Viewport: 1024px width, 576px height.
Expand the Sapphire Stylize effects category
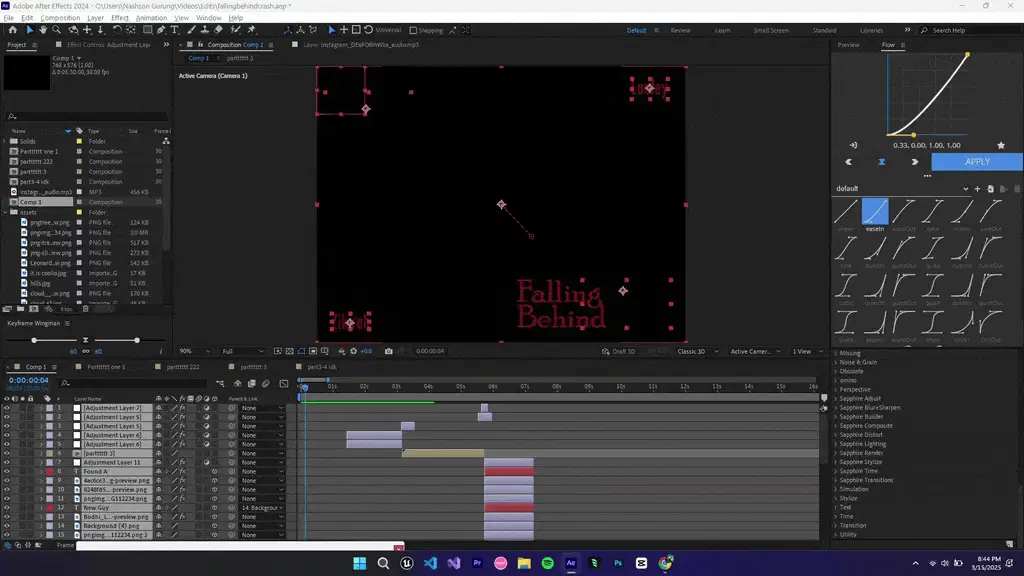point(835,462)
